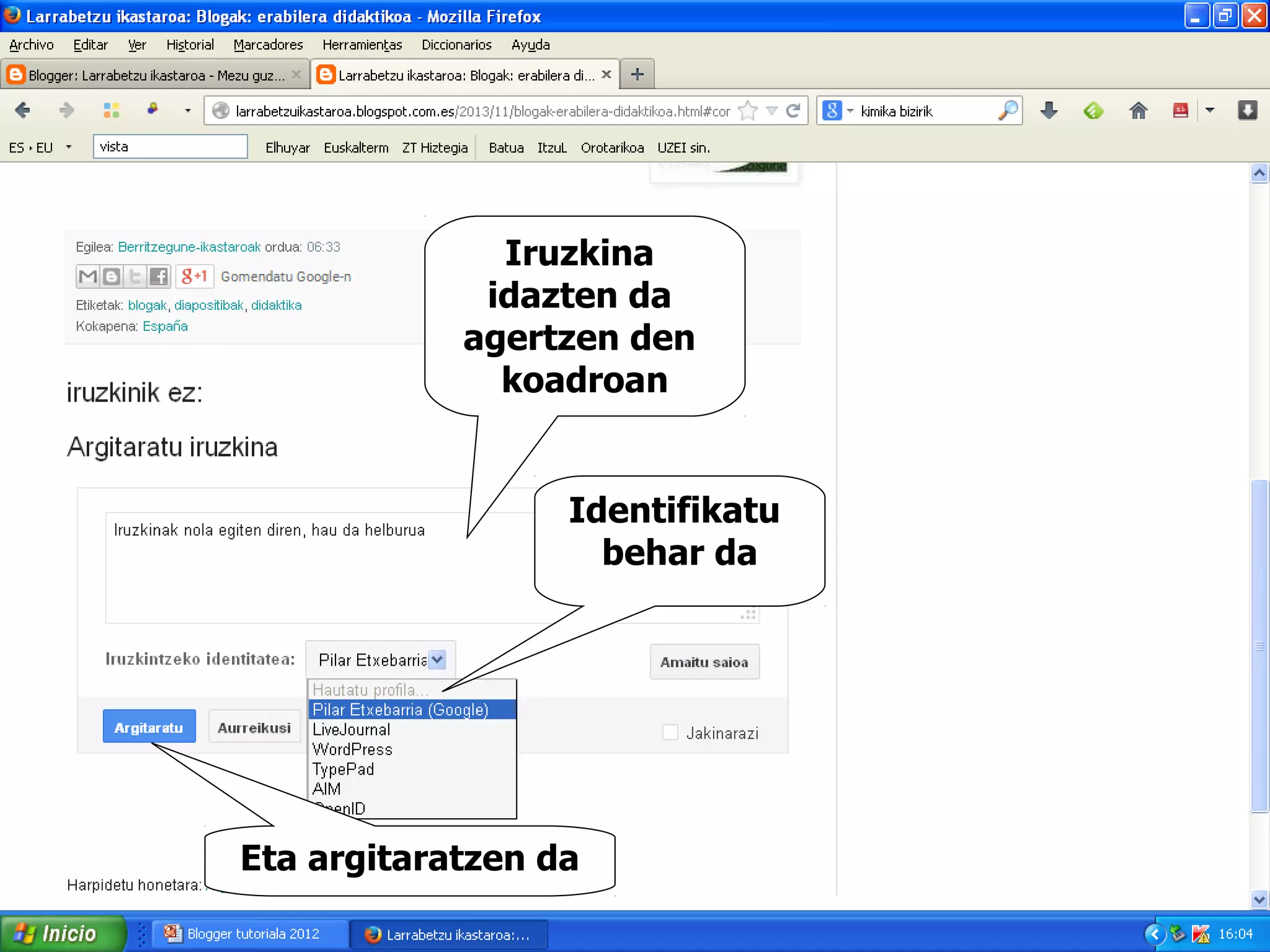1270x952 pixels.
Task: Click the Google +1 button
Action: click(194, 276)
